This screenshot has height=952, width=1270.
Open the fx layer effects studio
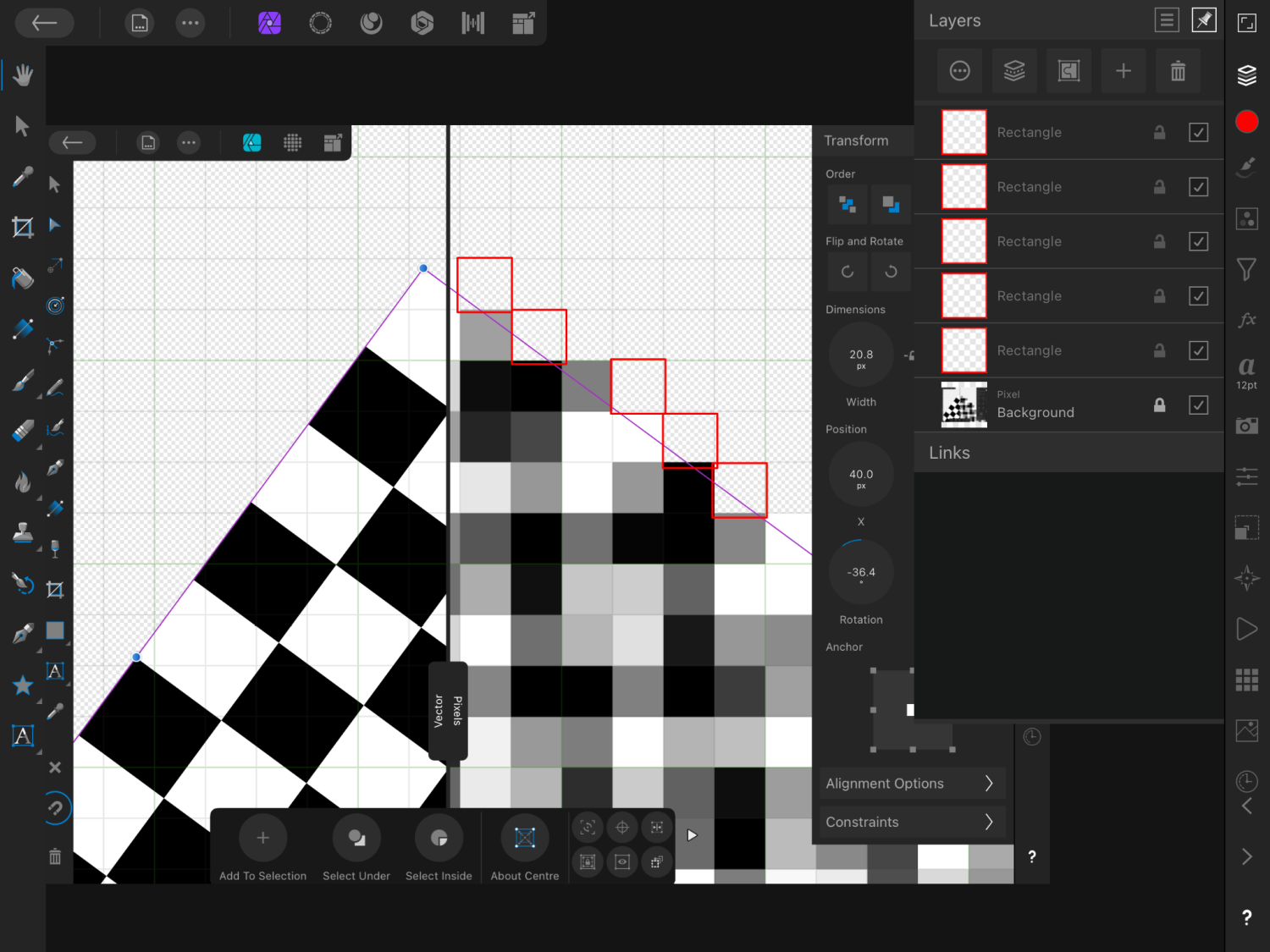[1246, 320]
